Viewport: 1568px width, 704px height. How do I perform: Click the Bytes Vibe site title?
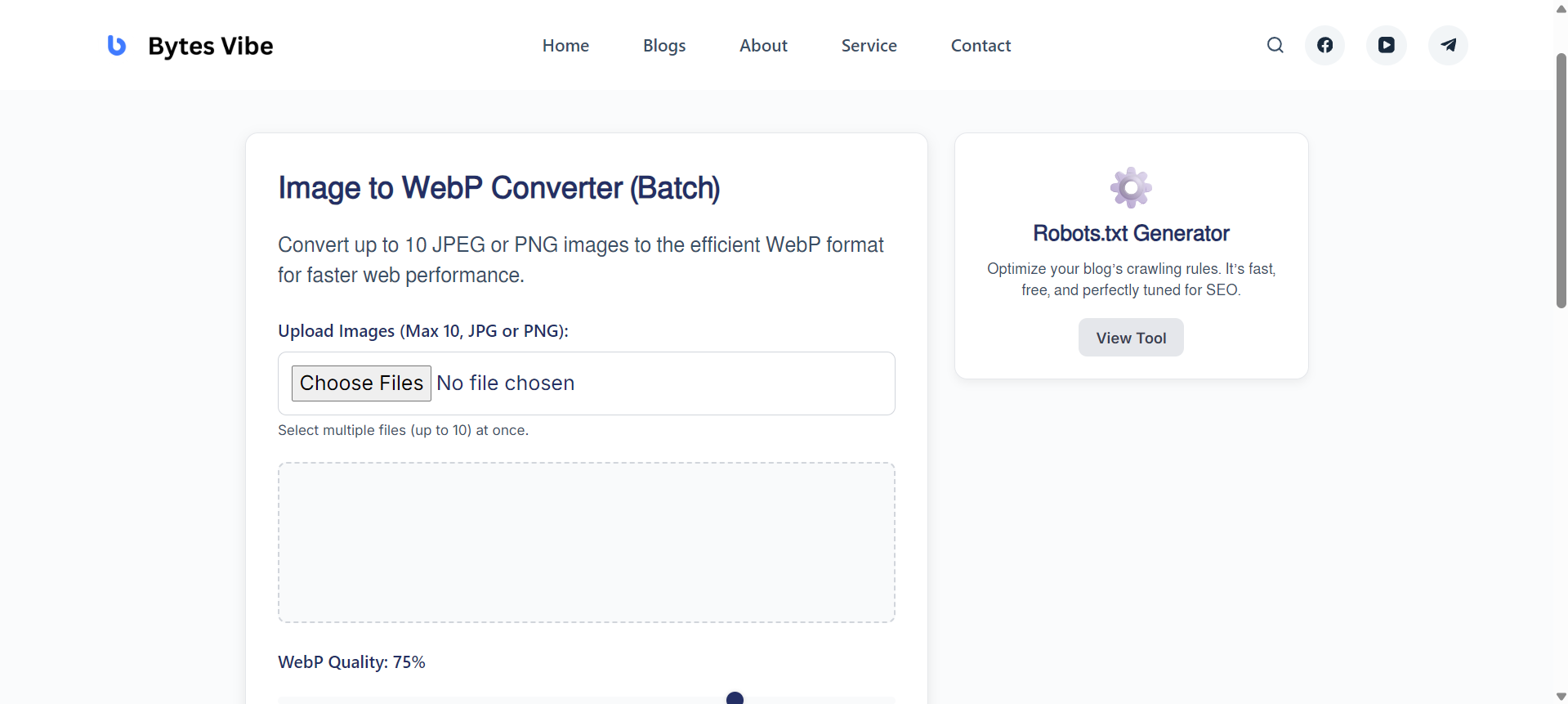point(210,46)
